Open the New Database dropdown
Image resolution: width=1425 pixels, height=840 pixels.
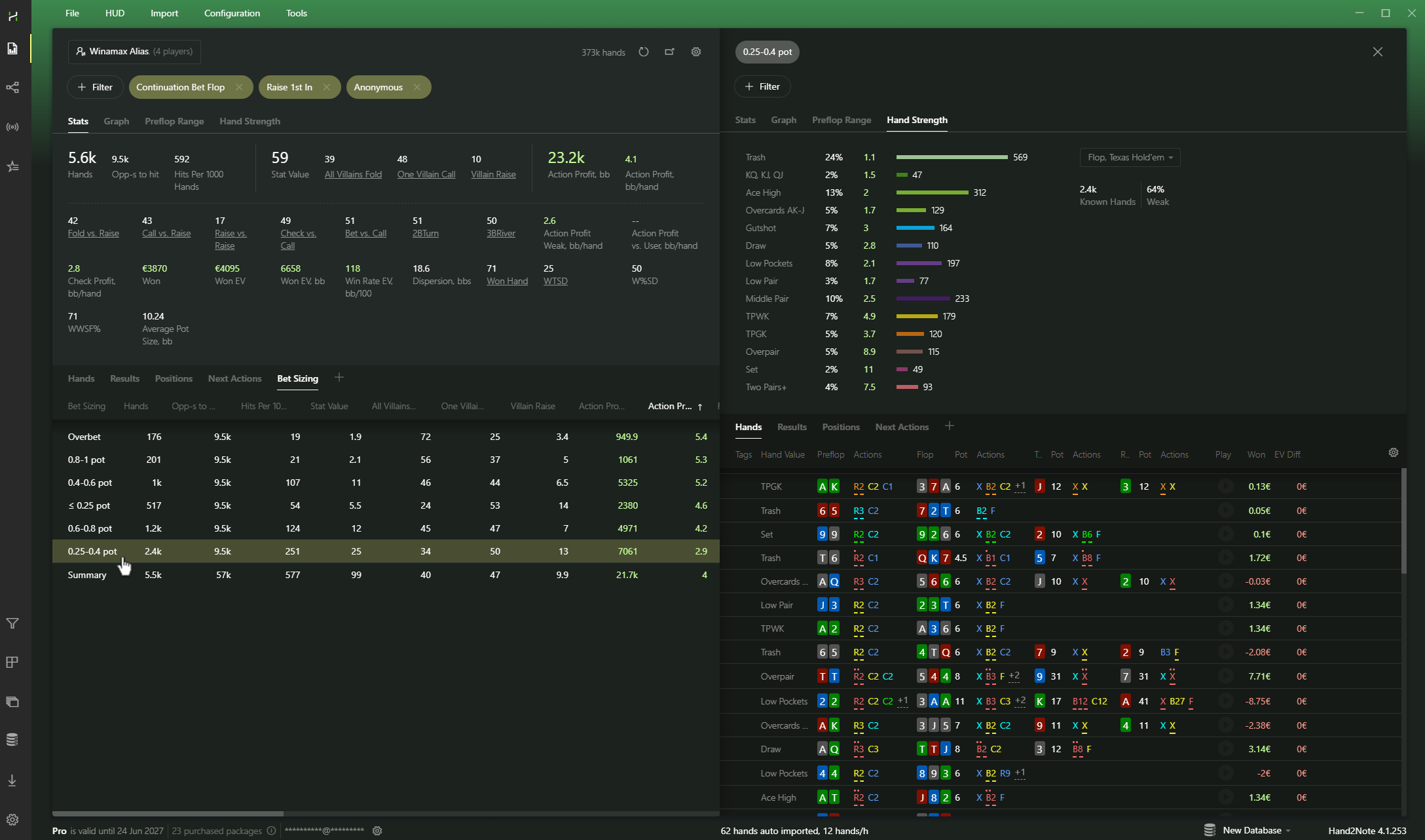click(x=1256, y=830)
